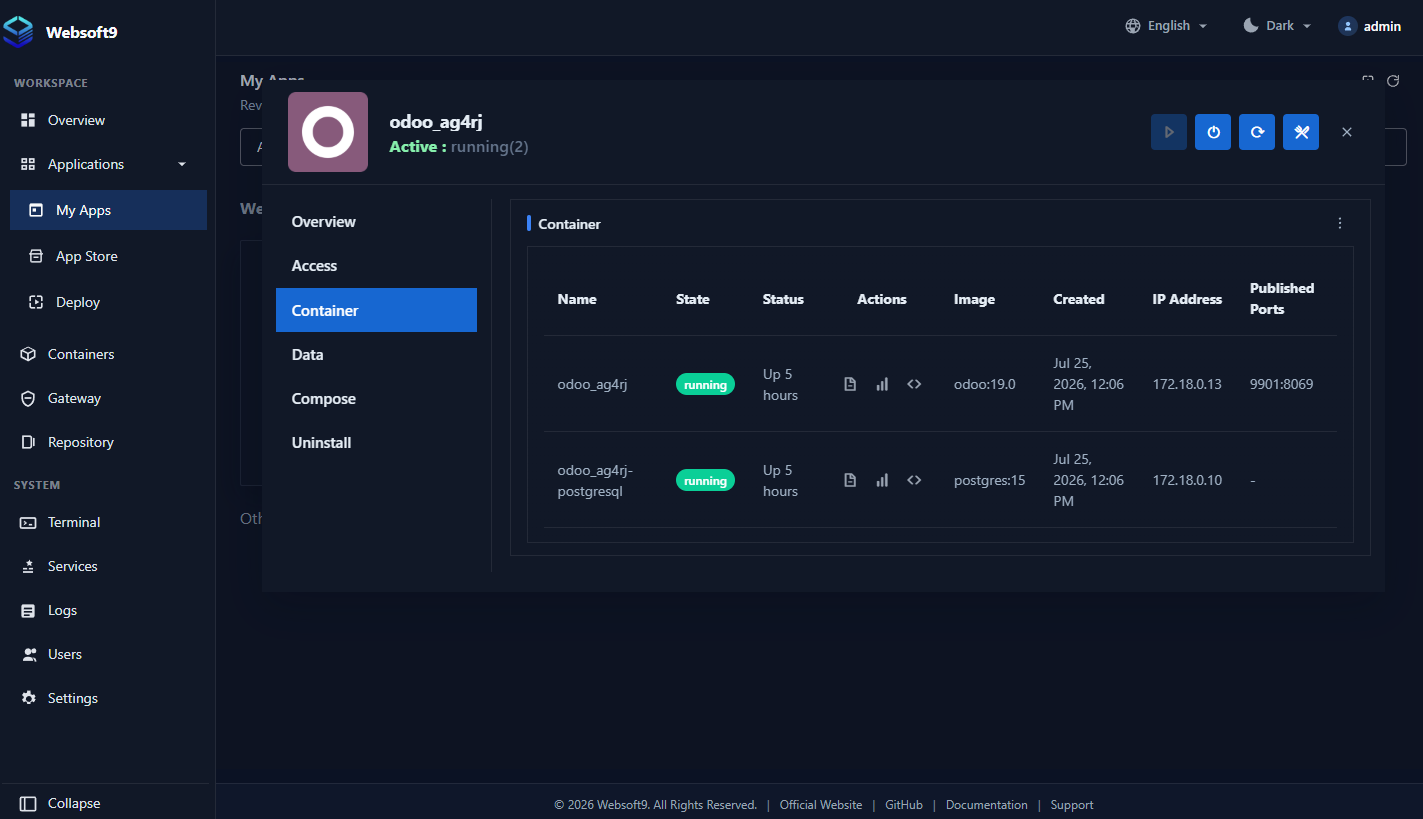Click the Users icon

point(28,654)
